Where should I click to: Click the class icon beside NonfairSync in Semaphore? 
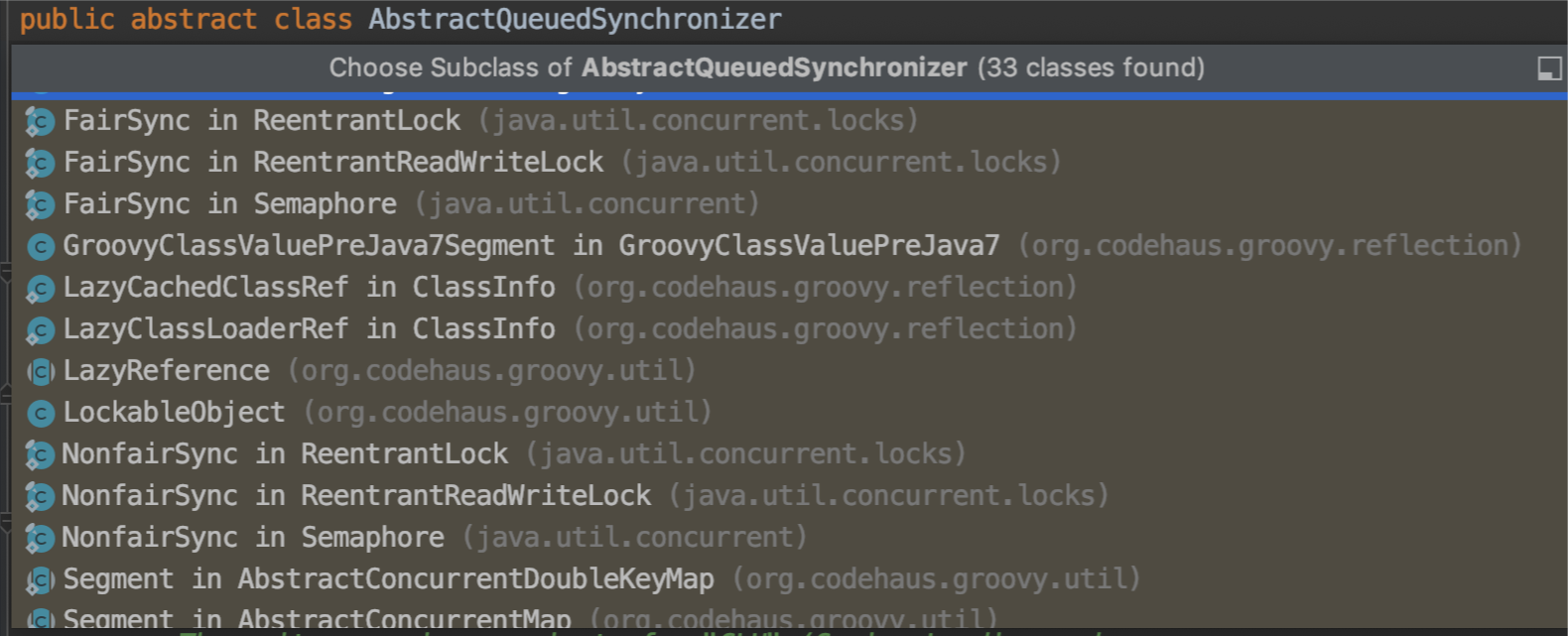pos(40,537)
